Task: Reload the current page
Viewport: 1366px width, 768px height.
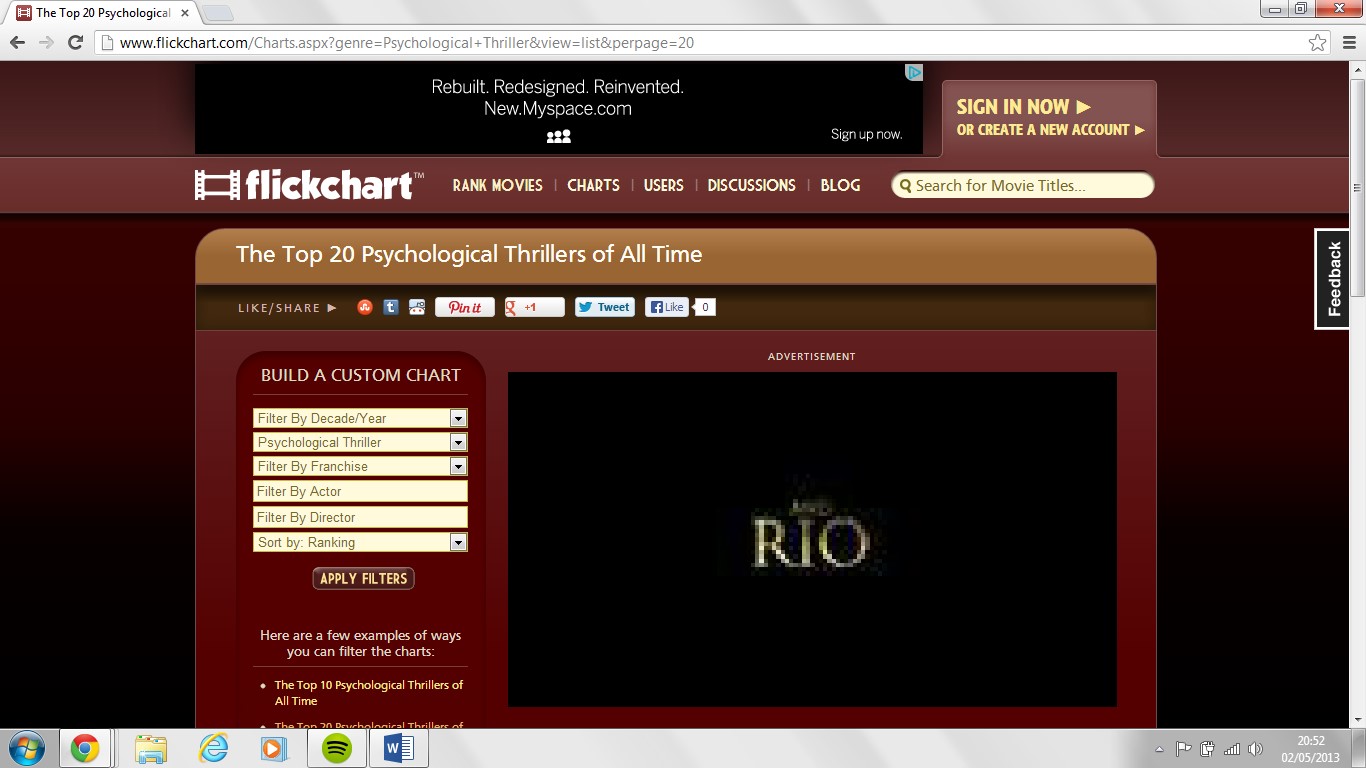Action: [75, 42]
